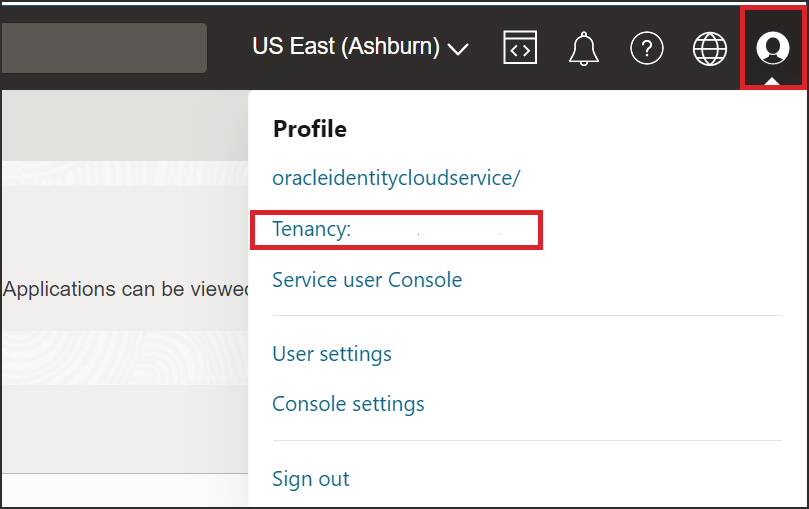Click the chevron beside the region name
Viewport: 809px width, 509px height.
(x=459, y=48)
